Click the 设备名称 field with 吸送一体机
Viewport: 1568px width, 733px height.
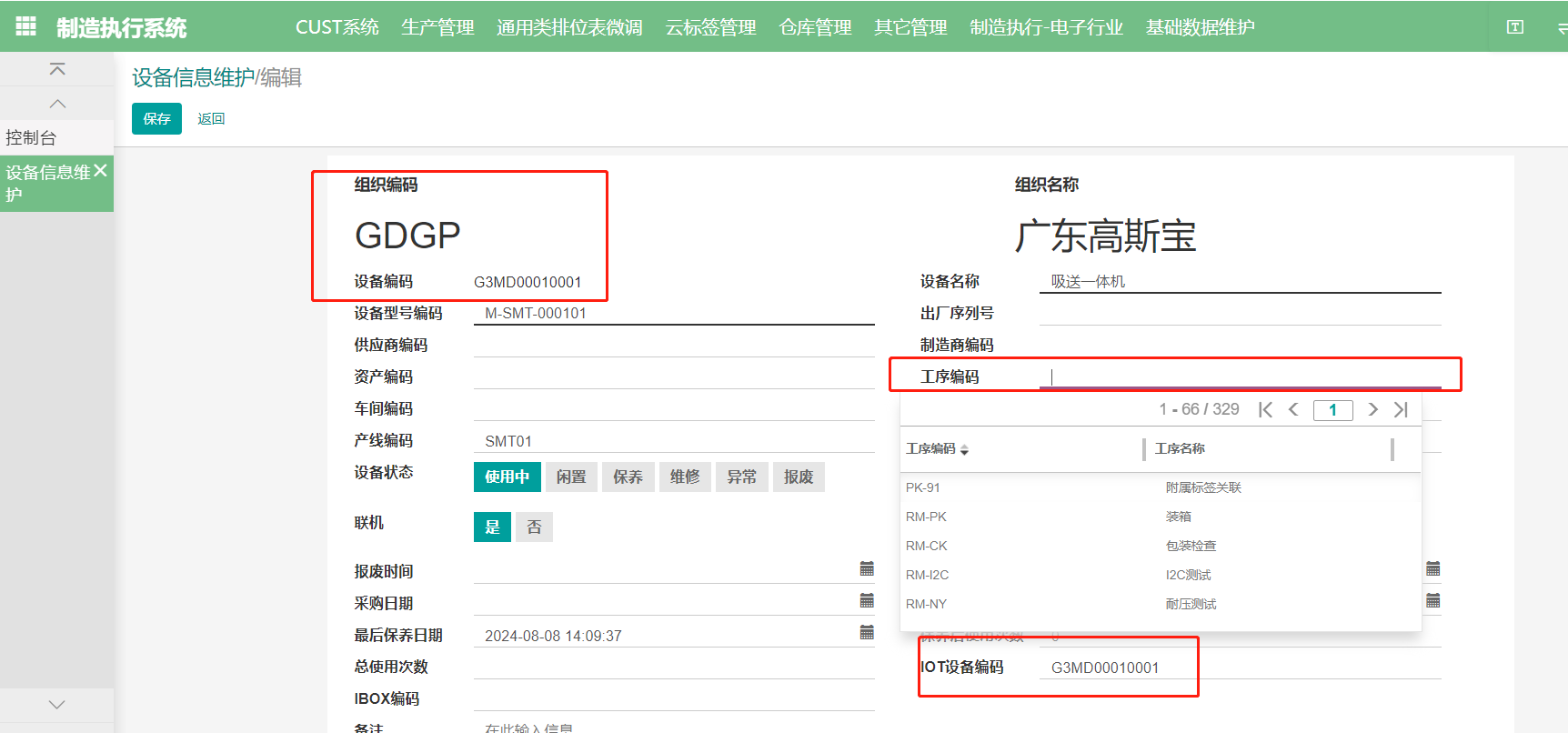[x=1241, y=281]
